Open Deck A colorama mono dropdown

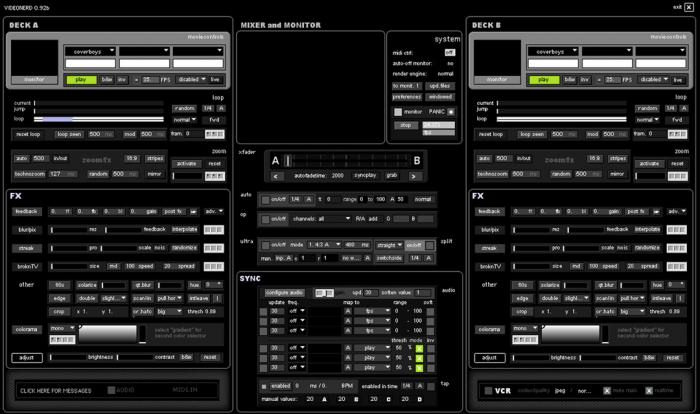(x=62, y=328)
